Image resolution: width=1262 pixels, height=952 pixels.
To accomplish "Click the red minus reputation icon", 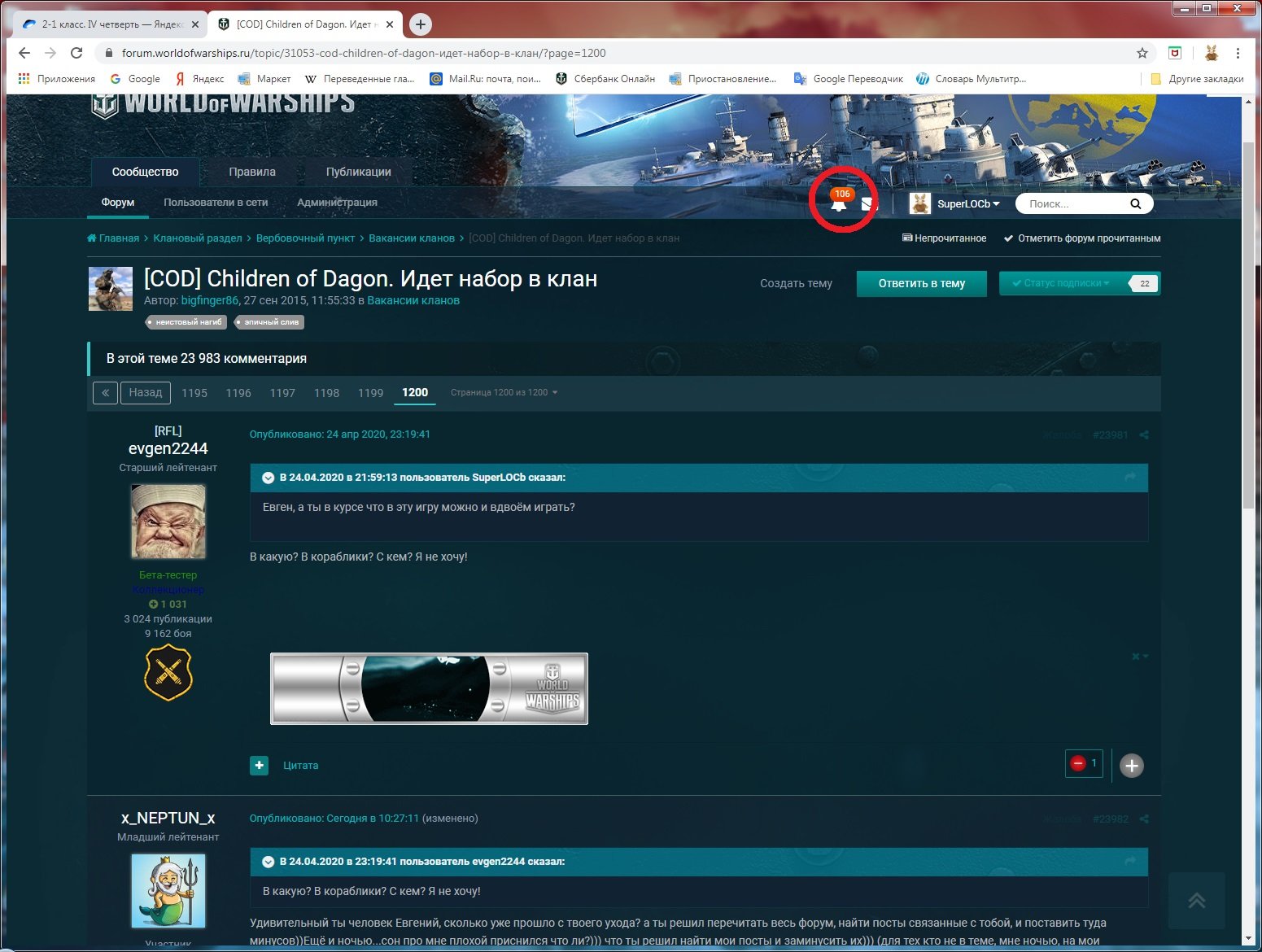I will coord(1078,763).
